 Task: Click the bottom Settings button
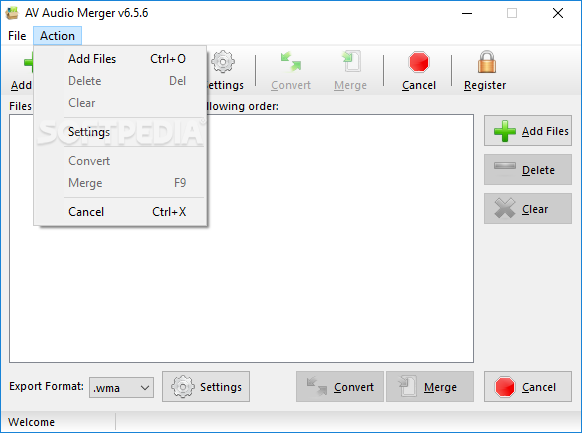click(x=206, y=387)
